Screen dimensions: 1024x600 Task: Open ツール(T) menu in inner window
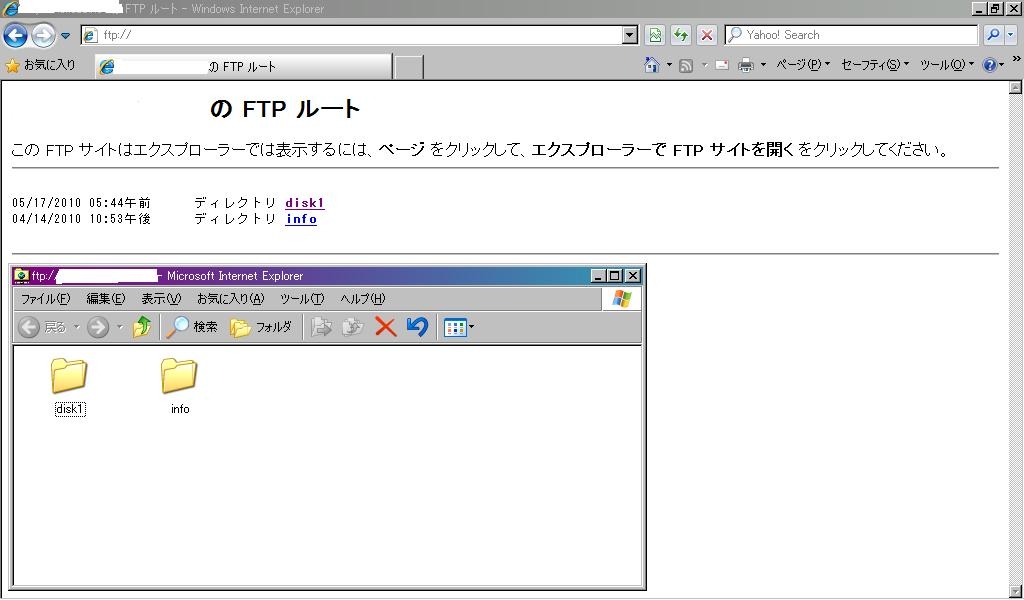click(302, 299)
